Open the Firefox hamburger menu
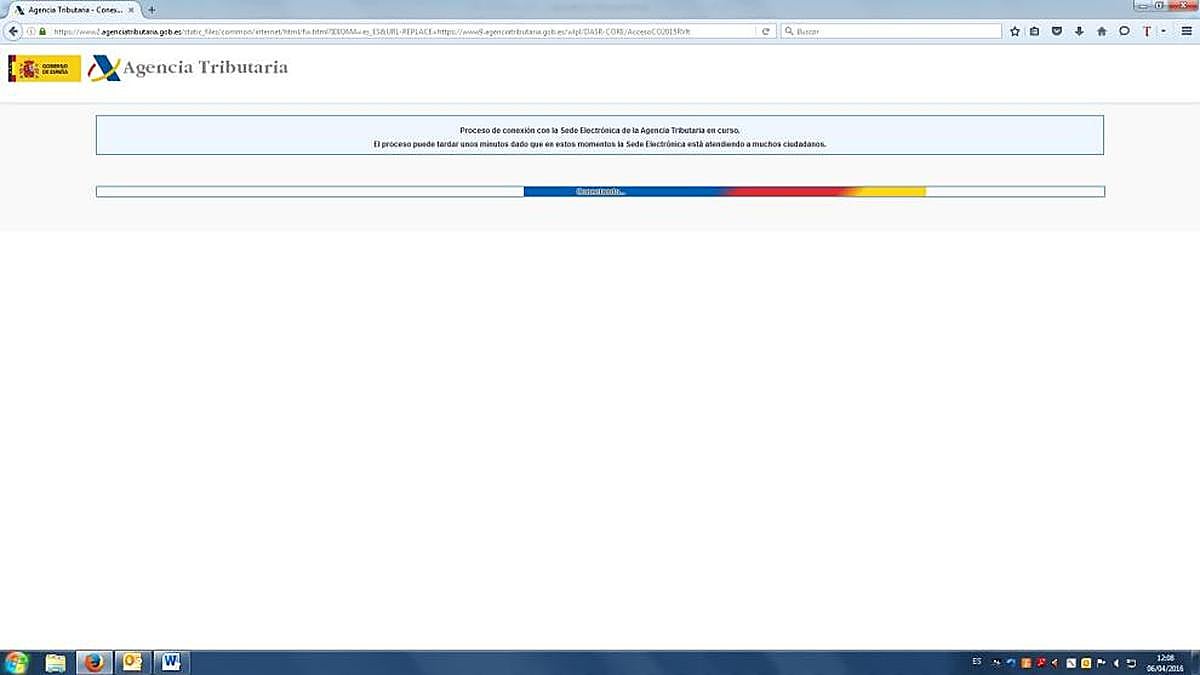Image resolution: width=1200 pixels, height=675 pixels. 1187,31
